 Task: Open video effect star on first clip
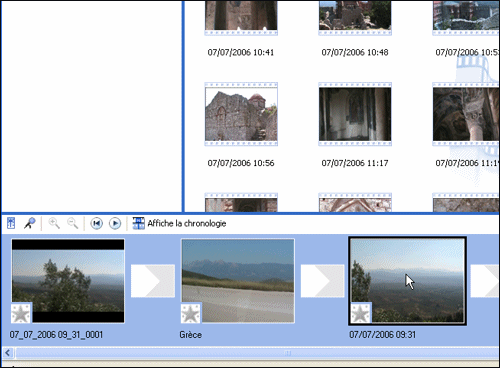click(21, 313)
